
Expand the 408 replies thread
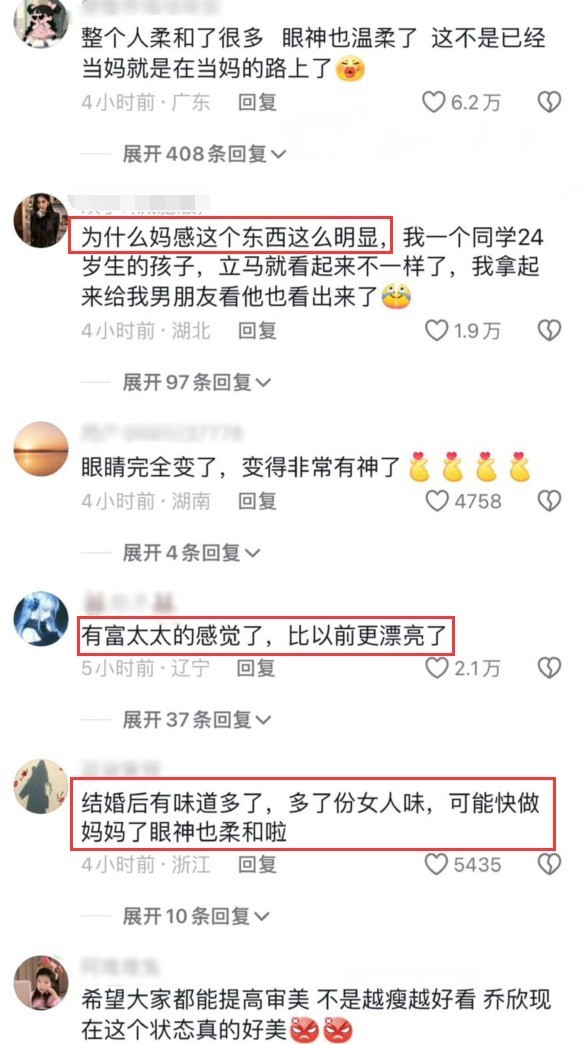click(x=204, y=154)
